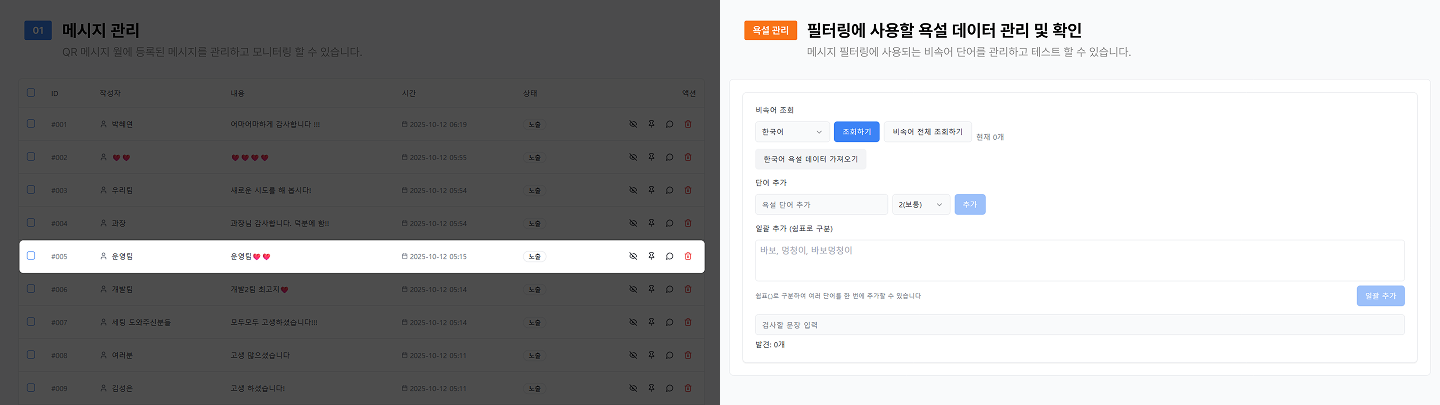
Task: Click the comment bubble icon for message #007
Action: coord(669,322)
